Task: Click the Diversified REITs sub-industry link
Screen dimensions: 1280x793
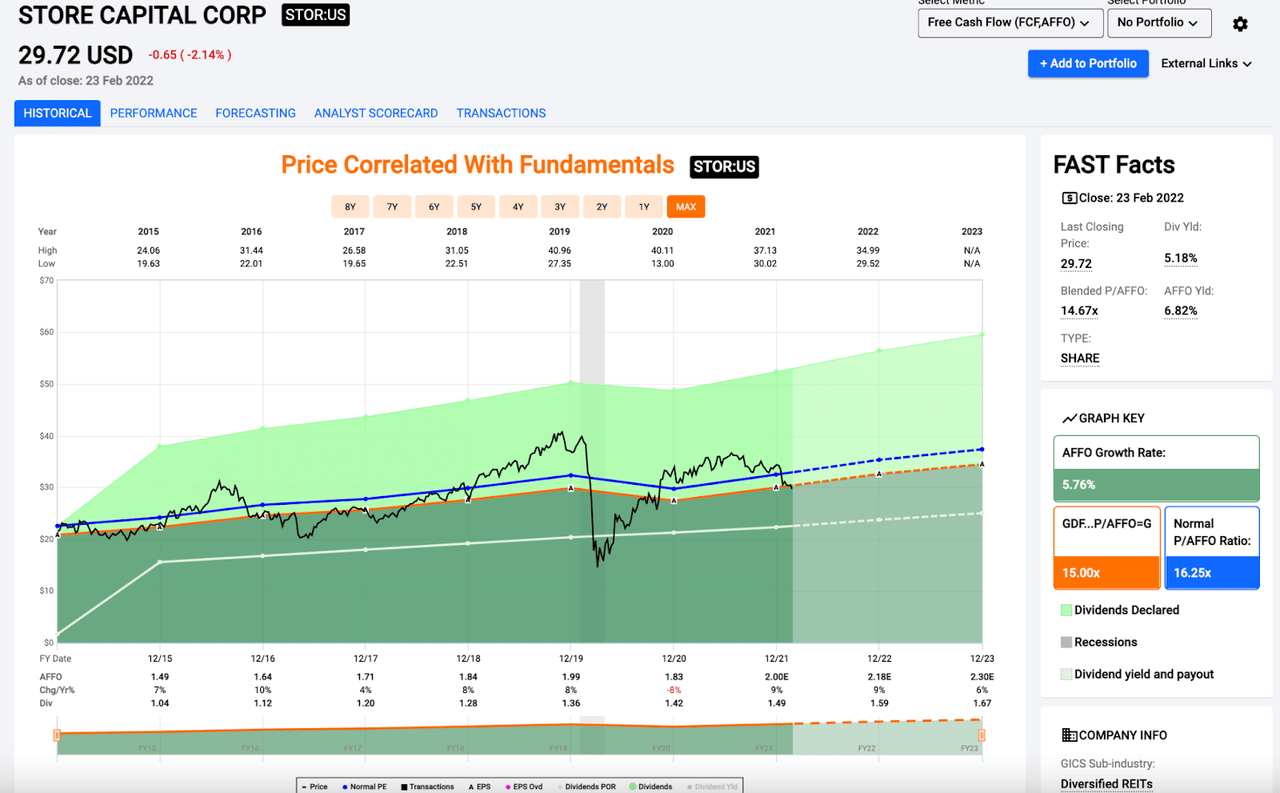Action: pyautogui.click(x=1107, y=784)
